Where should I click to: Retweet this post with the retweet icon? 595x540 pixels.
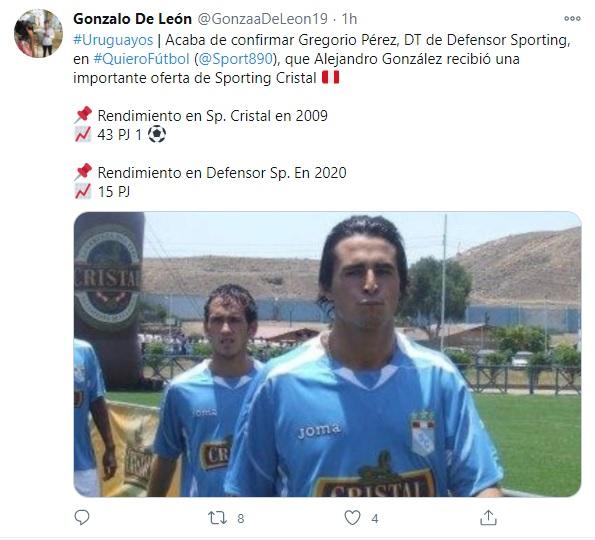click(x=217, y=518)
